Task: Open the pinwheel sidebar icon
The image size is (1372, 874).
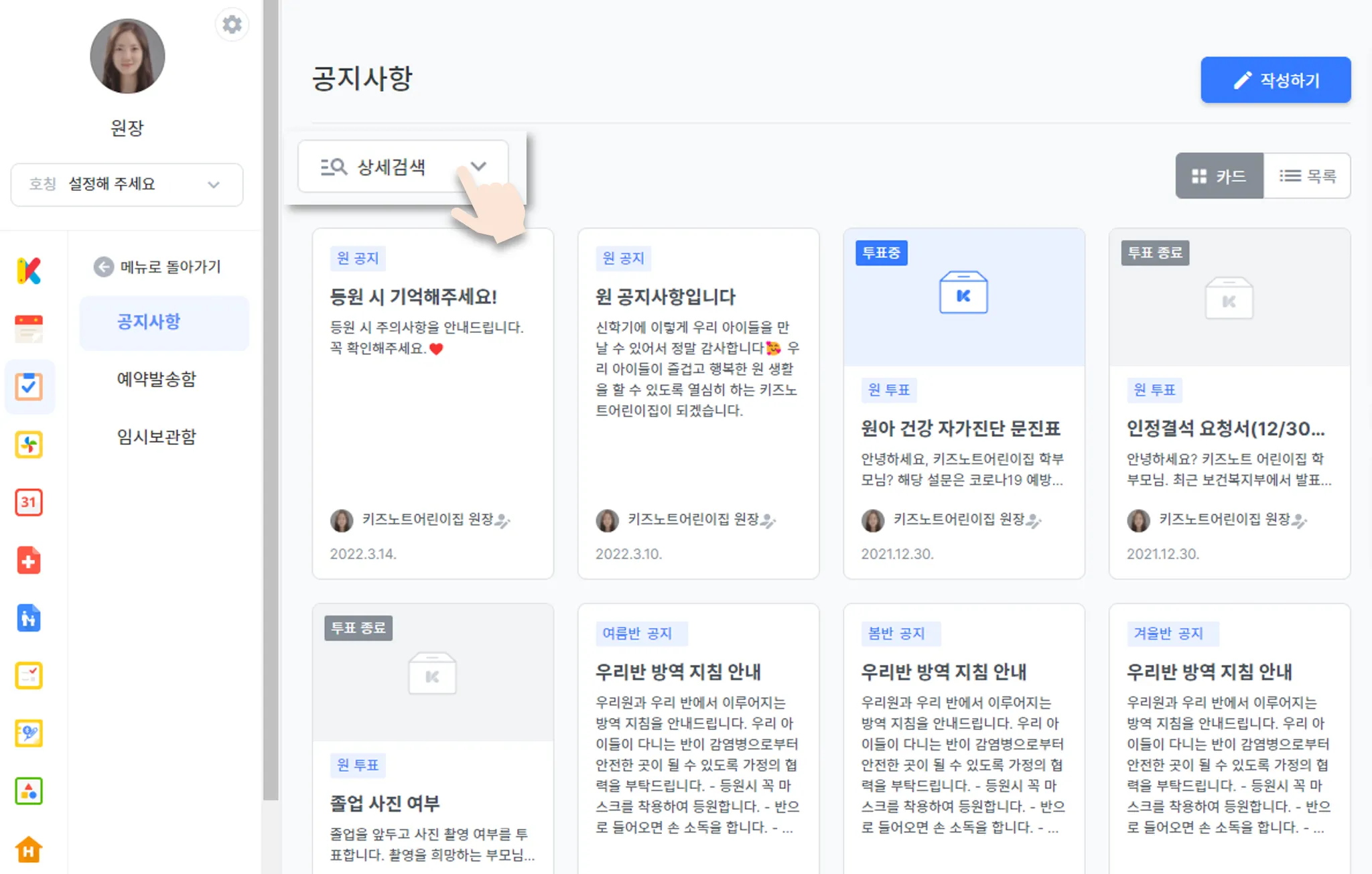Action: point(29,445)
